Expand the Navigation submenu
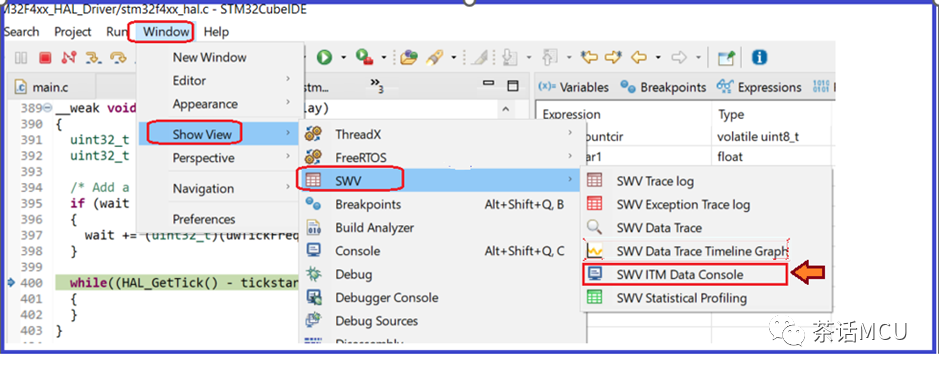Screen dimensions: 939x373 (220, 189)
